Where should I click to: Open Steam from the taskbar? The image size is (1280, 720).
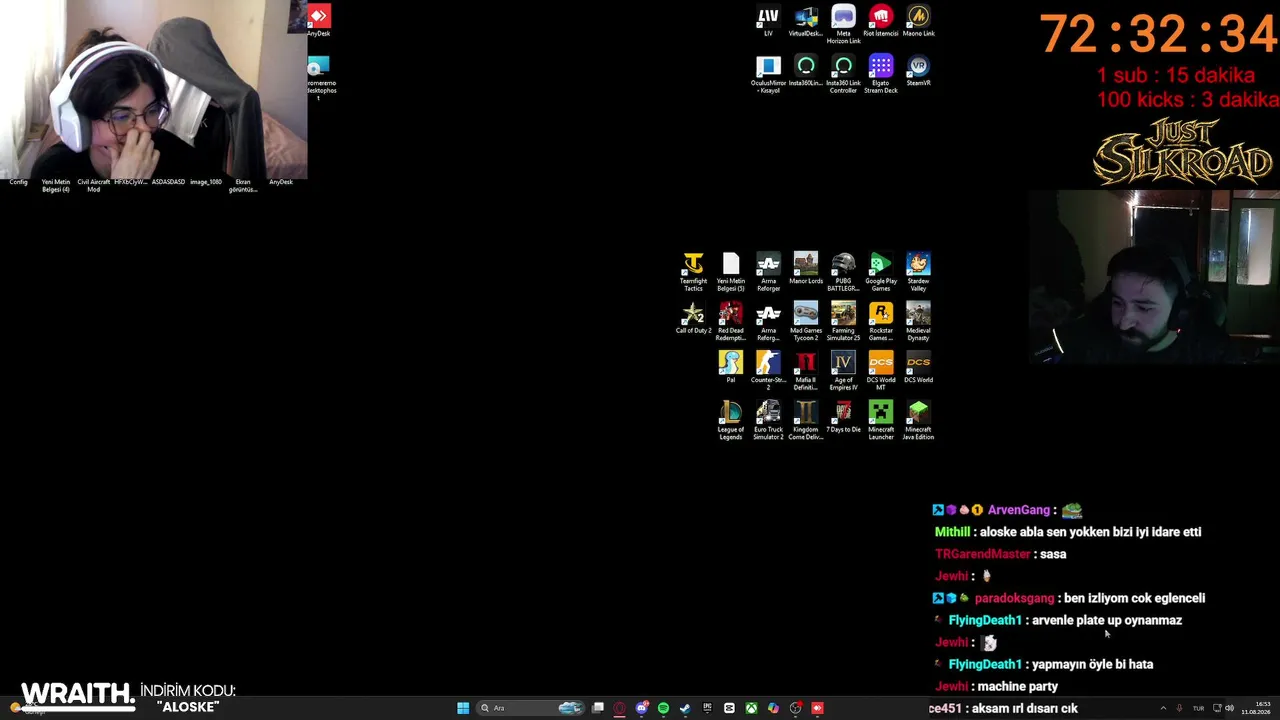pos(685,708)
